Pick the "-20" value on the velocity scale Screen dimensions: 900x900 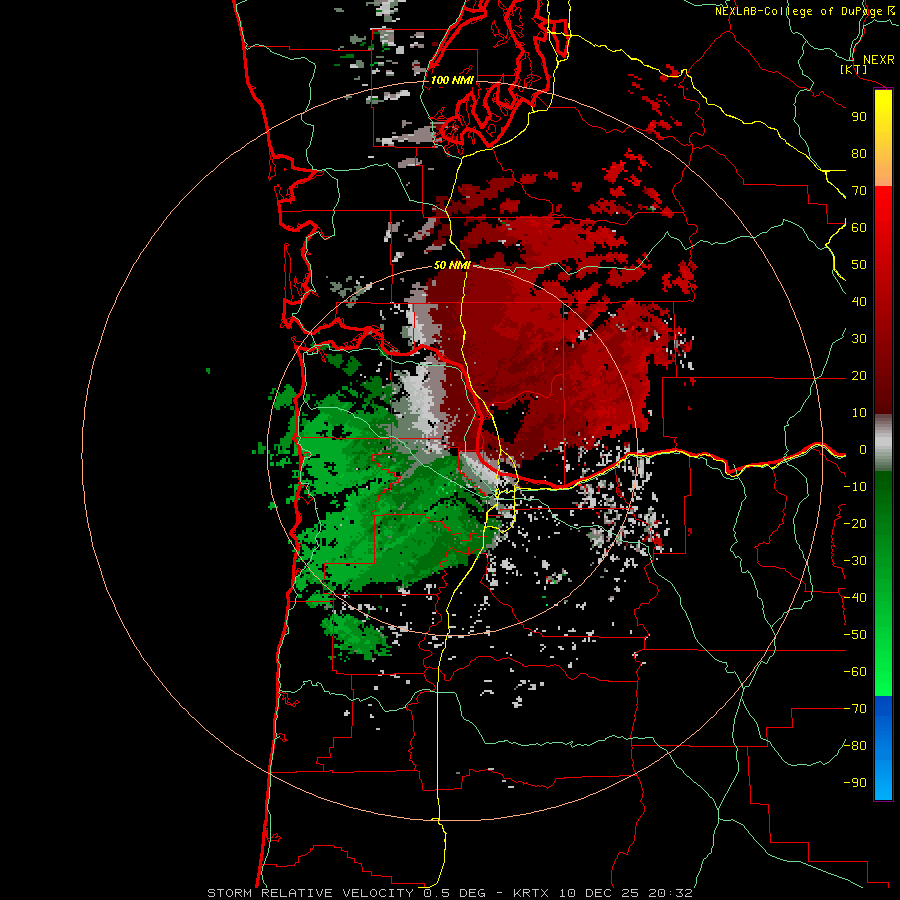(x=855, y=524)
